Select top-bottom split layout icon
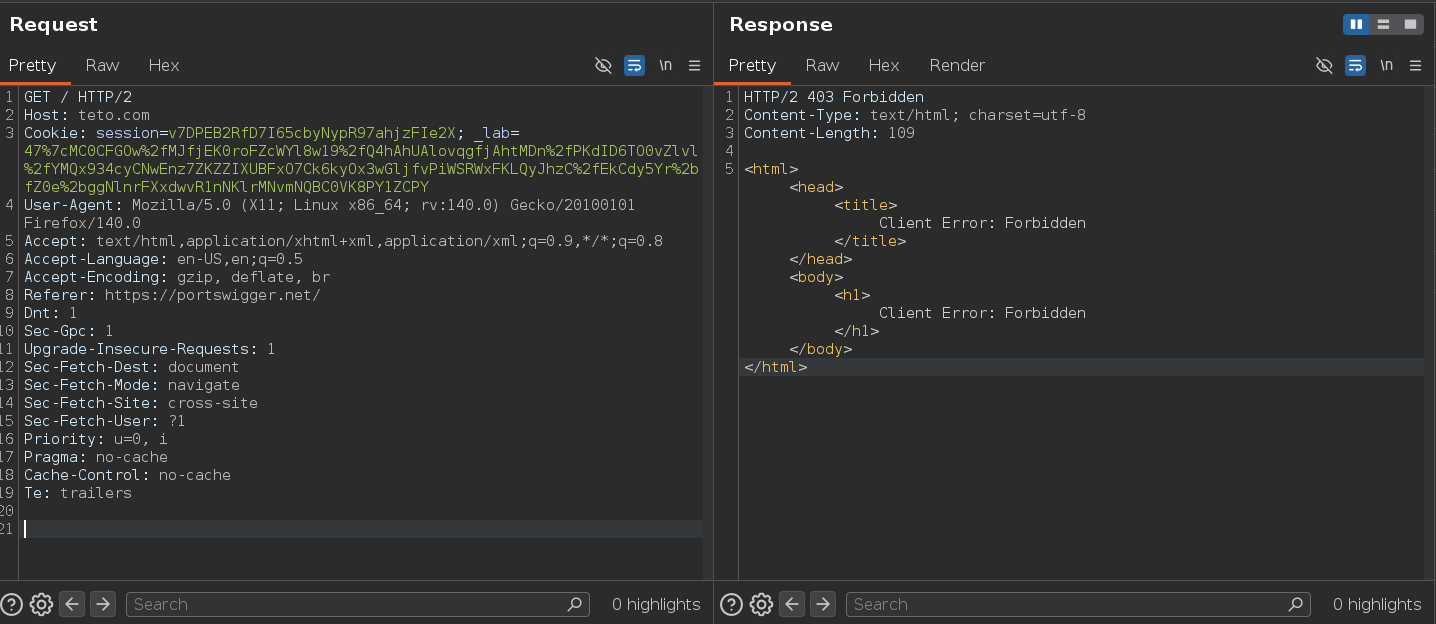 (1384, 24)
